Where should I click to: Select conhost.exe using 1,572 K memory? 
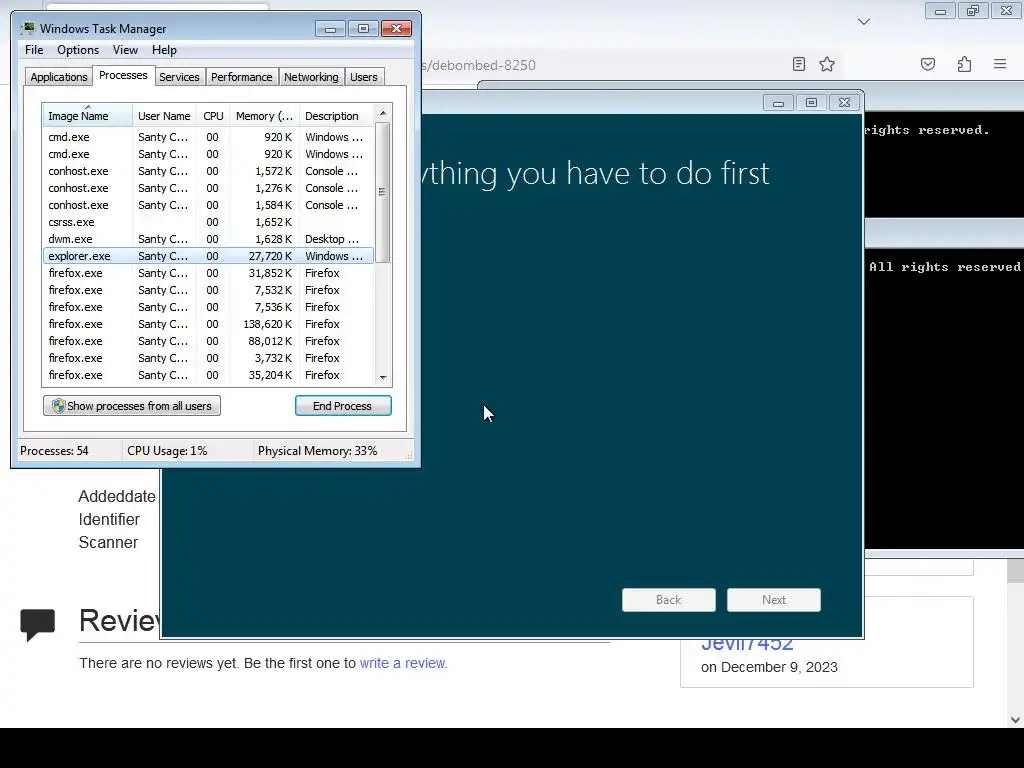coord(208,171)
